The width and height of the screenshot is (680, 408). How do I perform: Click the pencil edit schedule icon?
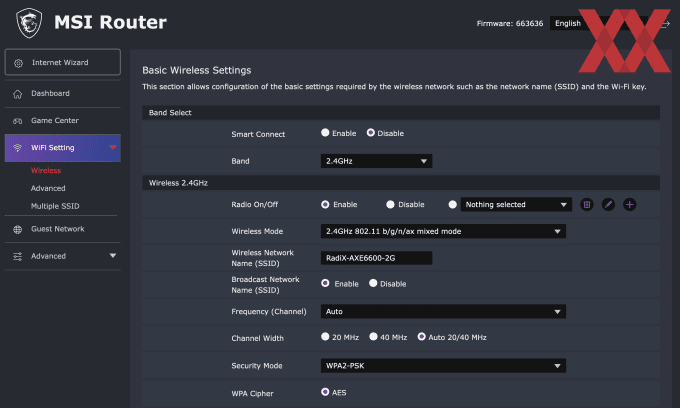point(608,204)
